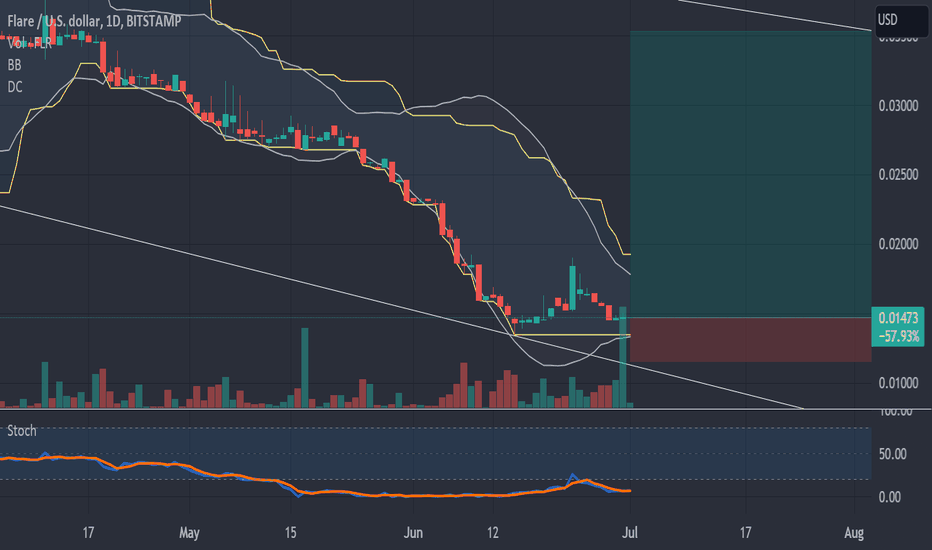The image size is (932, 550).
Task: Click the 0.02000 price axis label
Action: coord(898,244)
